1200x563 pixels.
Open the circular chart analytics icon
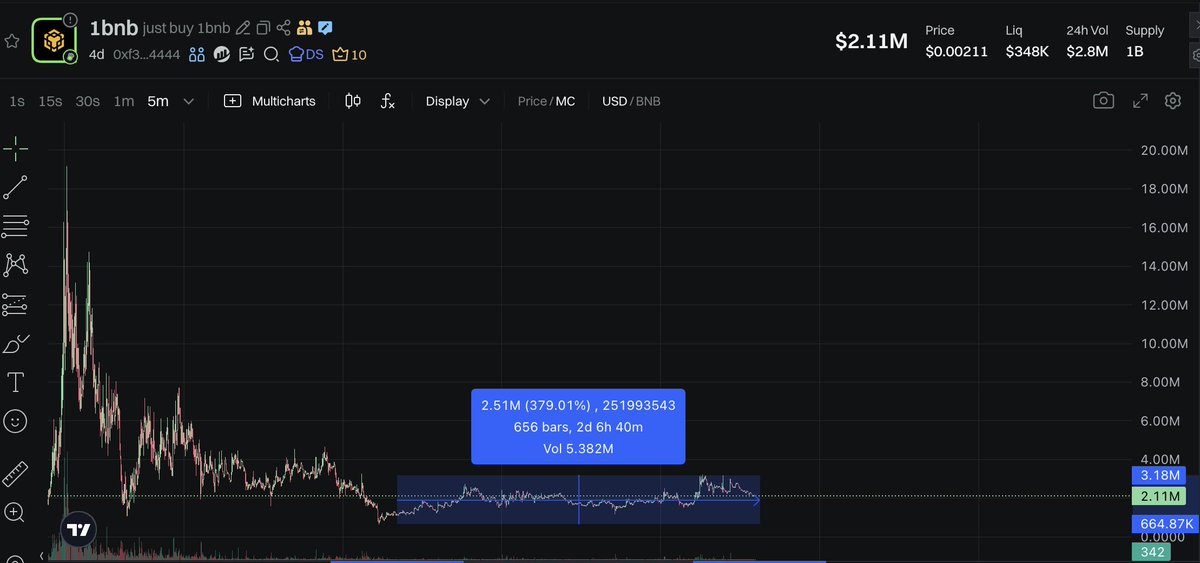[x=222, y=54]
